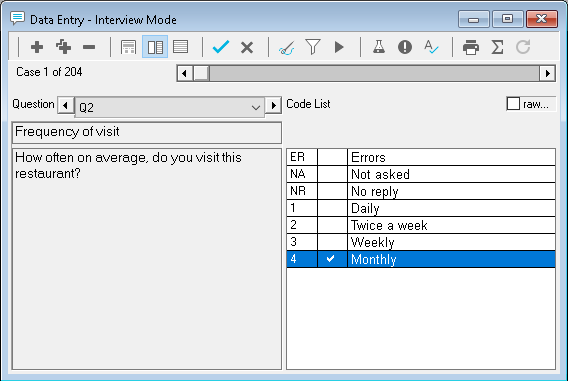Viewport: 568px width, 381px height.
Task: Click the greyed refresh arrow icon
Action: [523, 47]
